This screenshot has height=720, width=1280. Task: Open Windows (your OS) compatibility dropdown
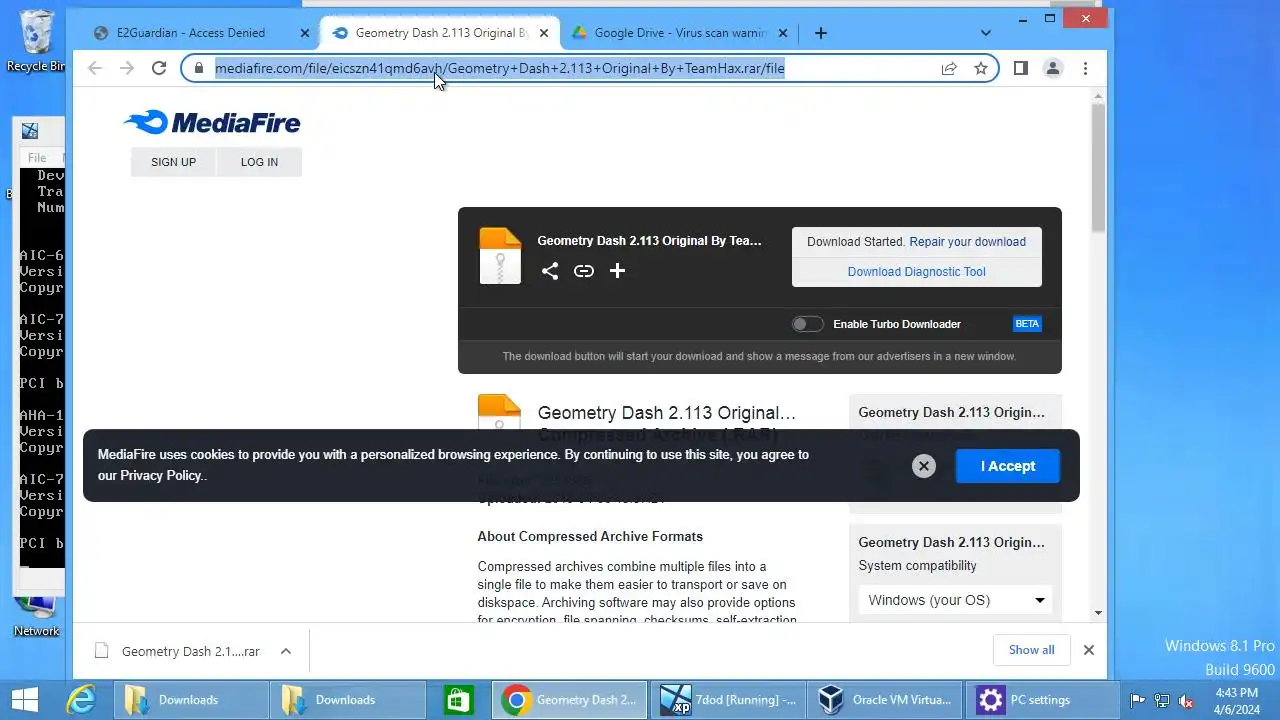pos(954,600)
